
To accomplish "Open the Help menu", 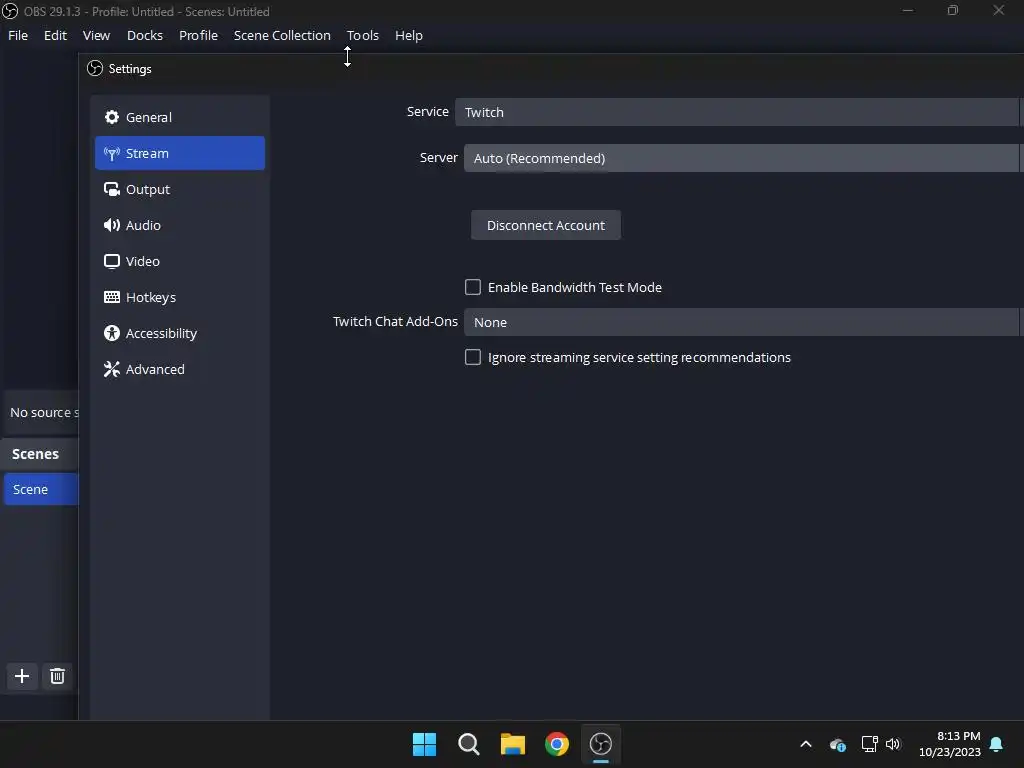I will pos(409,35).
